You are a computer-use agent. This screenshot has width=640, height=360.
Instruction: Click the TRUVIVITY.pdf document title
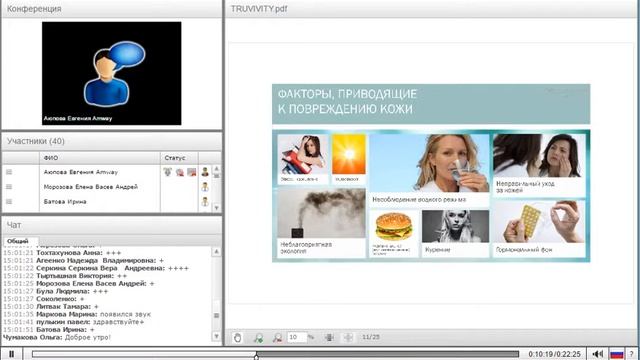pos(259,9)
